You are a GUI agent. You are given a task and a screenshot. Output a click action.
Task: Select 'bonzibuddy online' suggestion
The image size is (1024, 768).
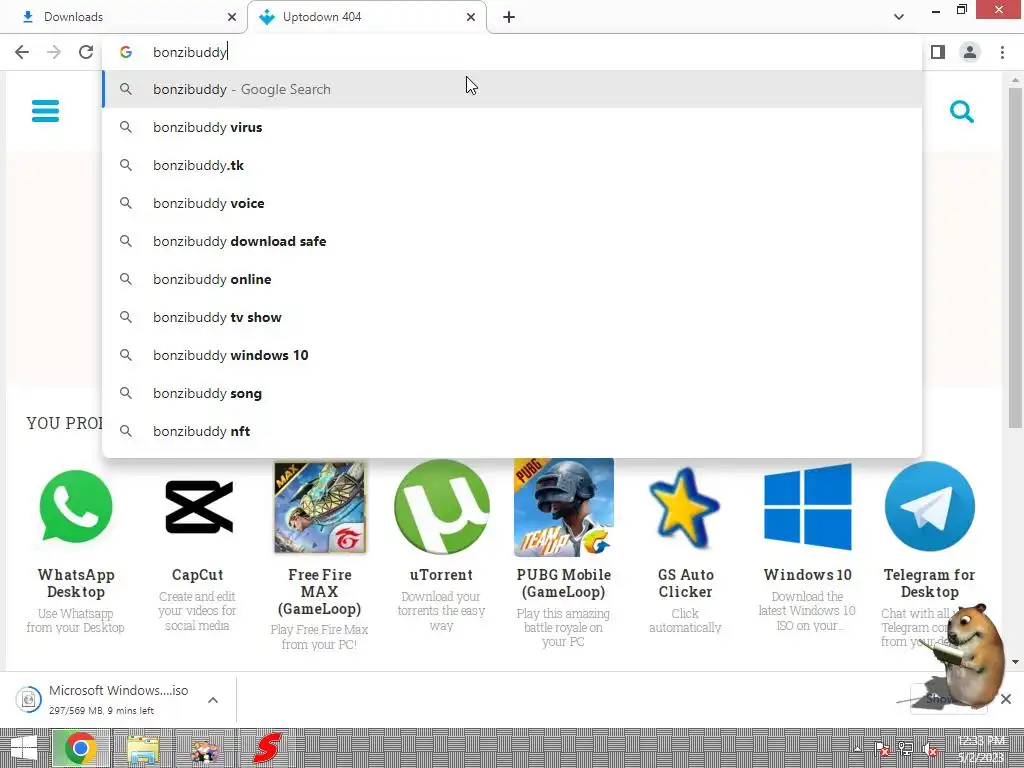pos(512,279)
